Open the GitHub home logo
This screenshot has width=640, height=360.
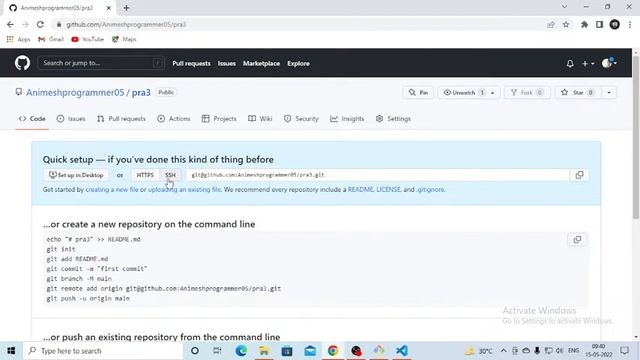click(22, 63)
